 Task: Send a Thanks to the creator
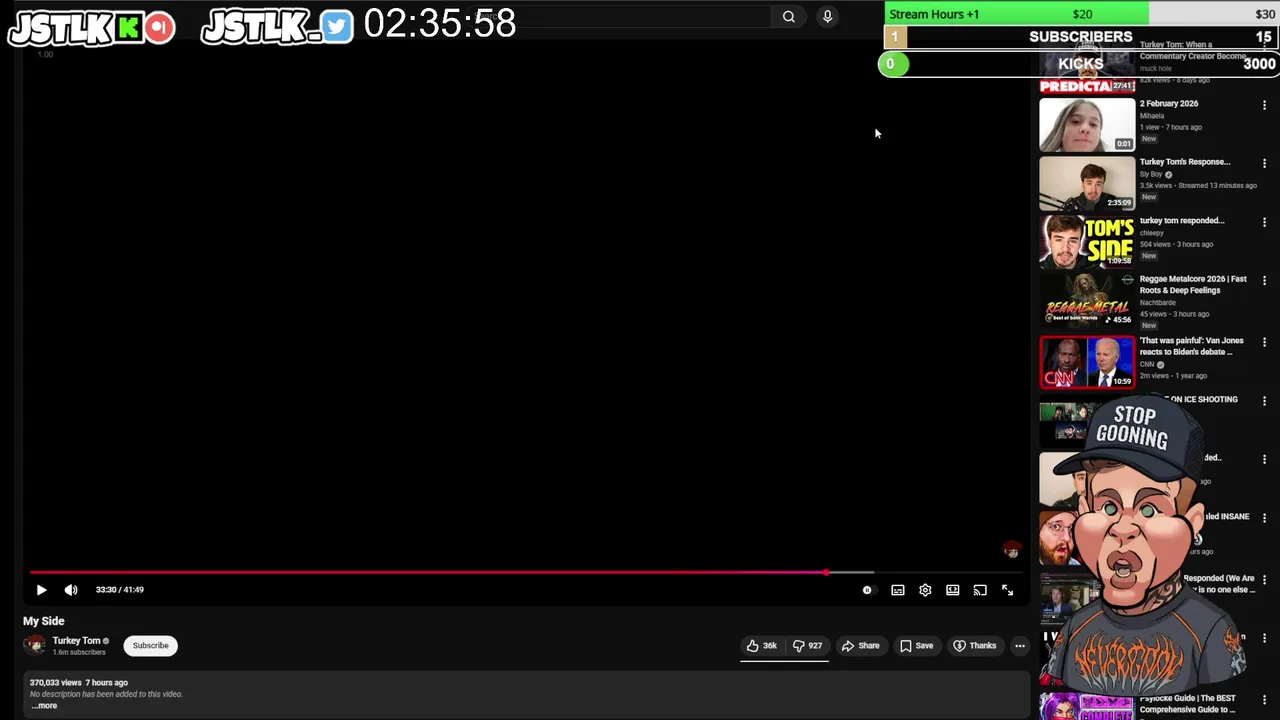pyautogui.click(x=975, y=646)
